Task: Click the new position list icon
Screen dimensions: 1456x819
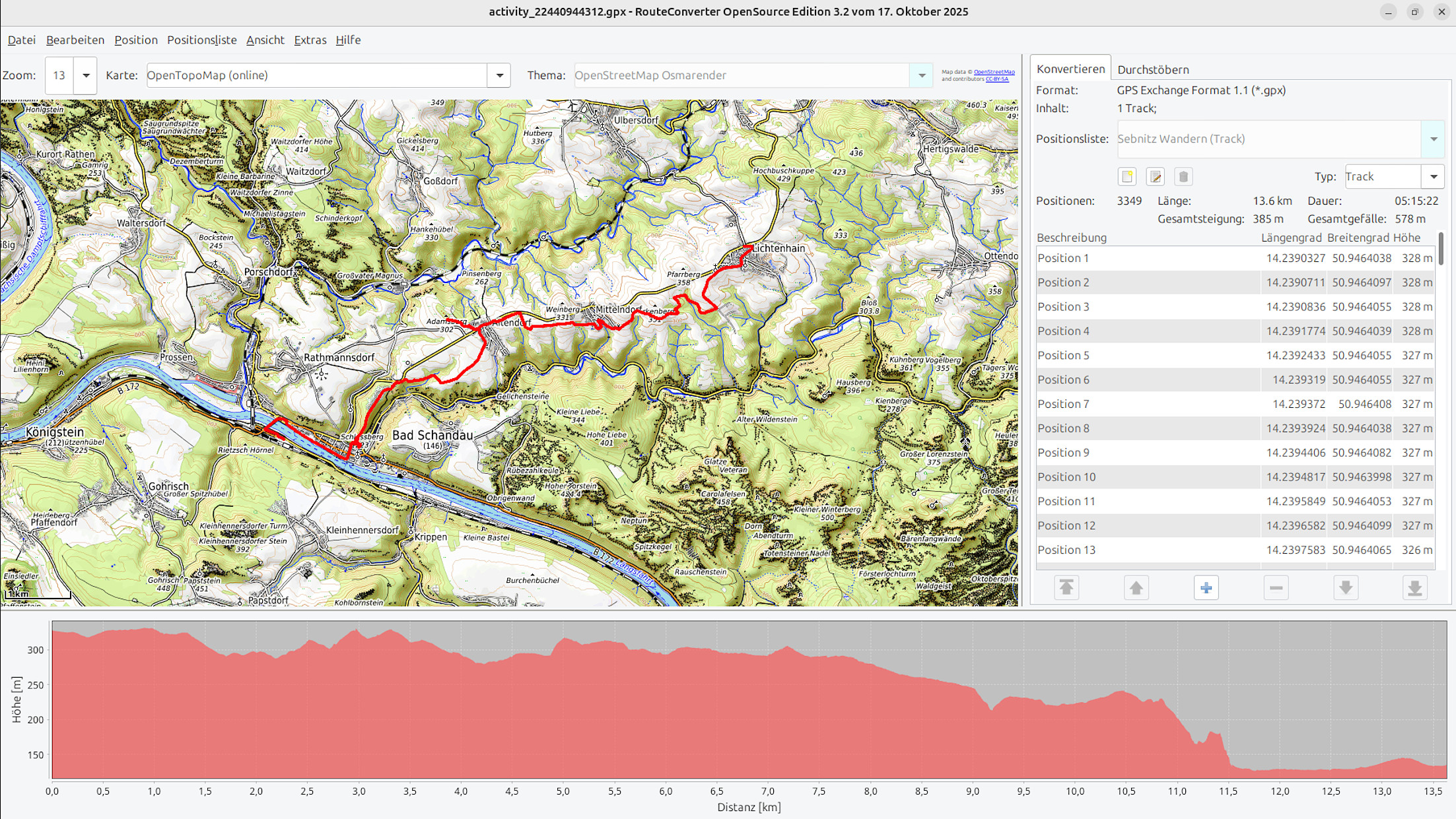Action: click(x=1127, y=177)
